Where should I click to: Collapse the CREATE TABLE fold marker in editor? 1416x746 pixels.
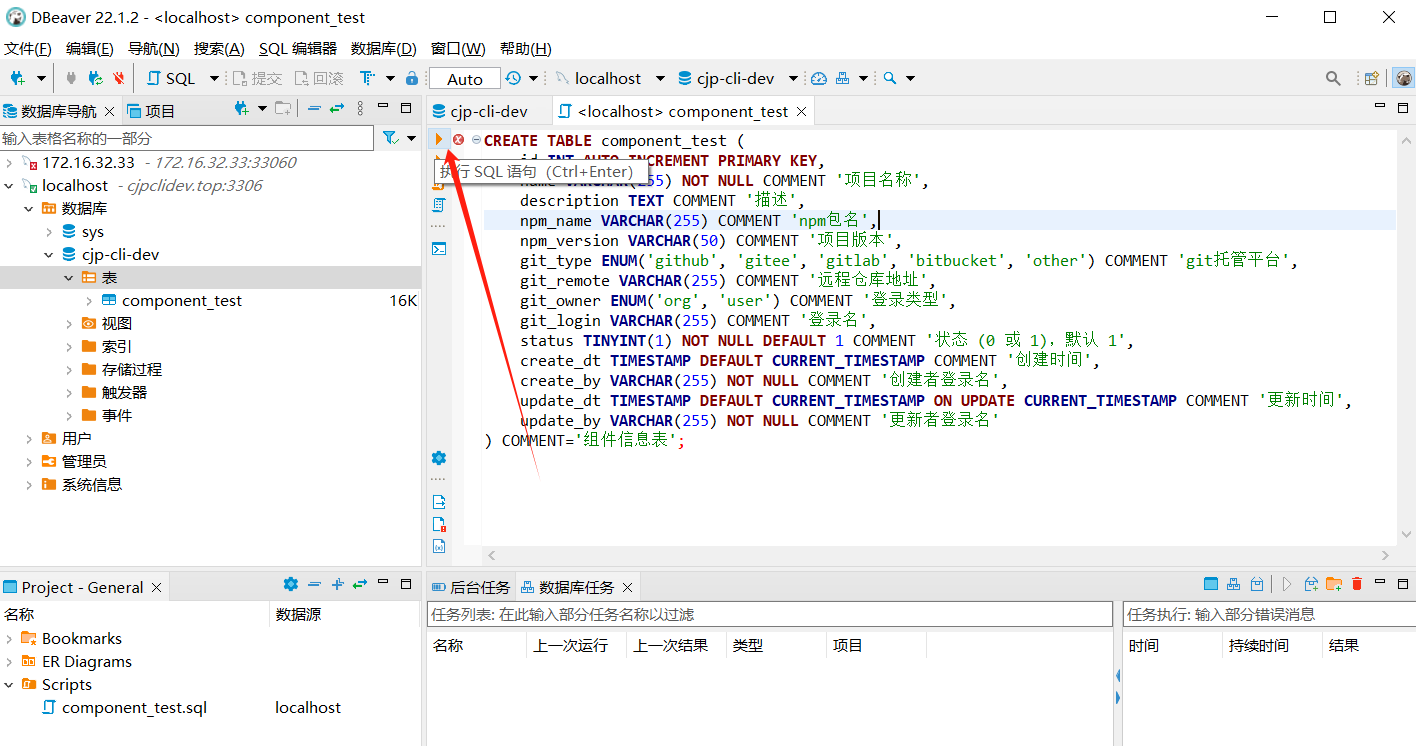pos(476,140)
